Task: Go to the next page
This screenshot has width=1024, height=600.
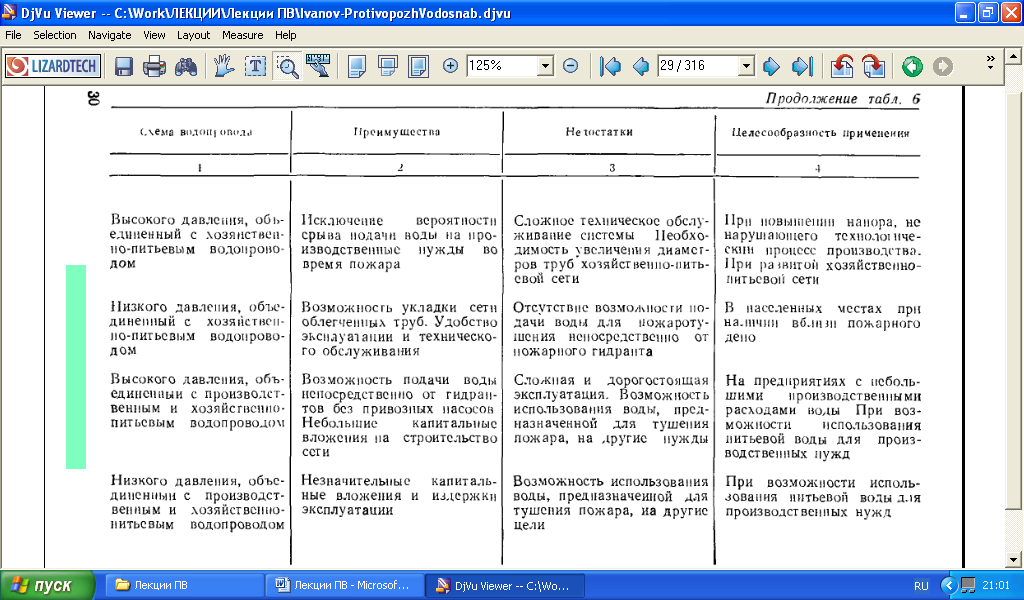Action: (771, 66)
